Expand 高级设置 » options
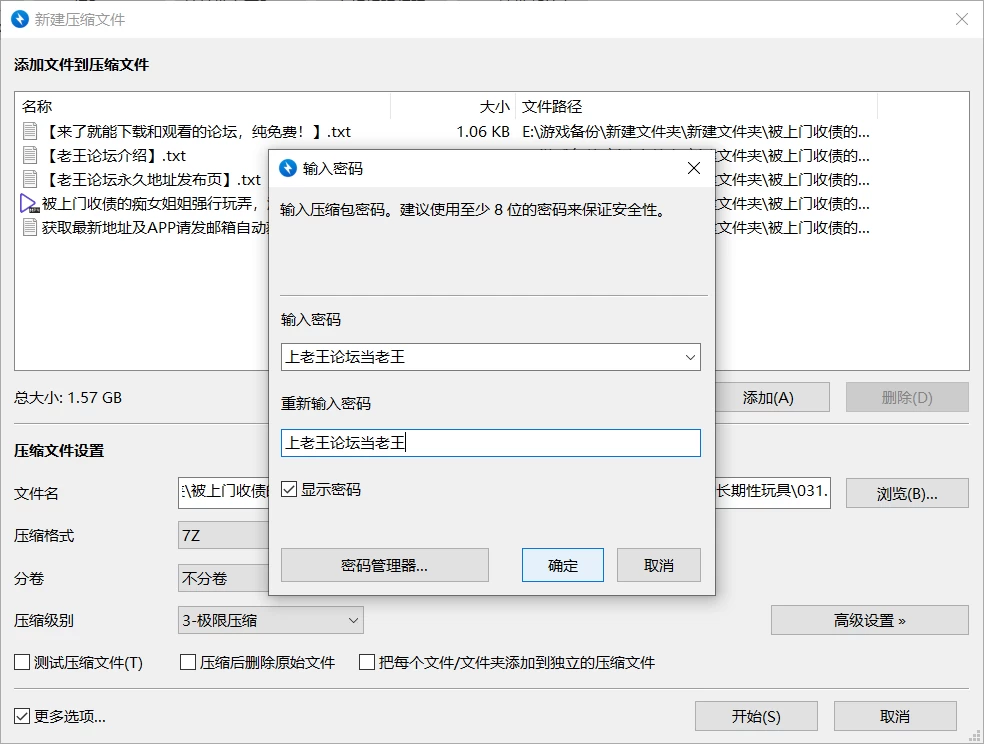The image size is (984, 744). [870, 620]
